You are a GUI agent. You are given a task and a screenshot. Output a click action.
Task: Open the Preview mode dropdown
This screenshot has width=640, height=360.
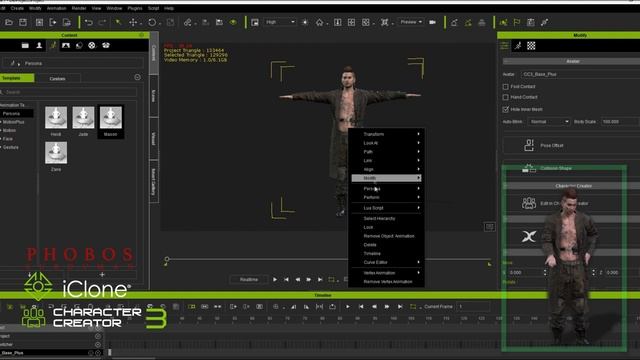[x=411, y=22]
